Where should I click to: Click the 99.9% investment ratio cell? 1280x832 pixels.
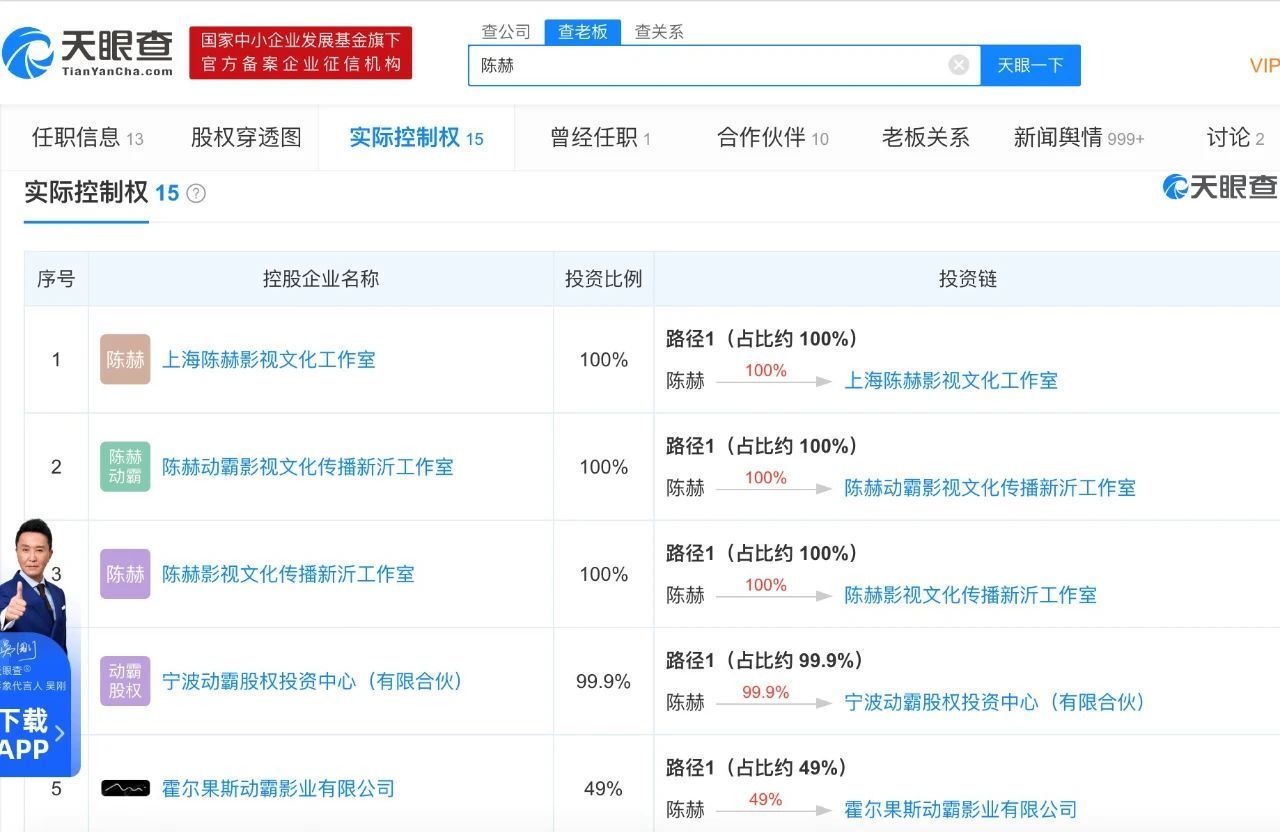click(x=603, y=681)
